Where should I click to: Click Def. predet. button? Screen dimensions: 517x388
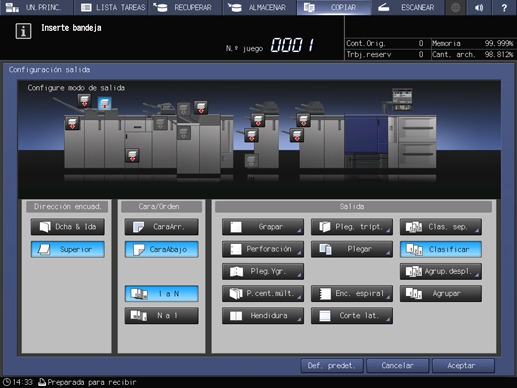click(x=331, y=366)
